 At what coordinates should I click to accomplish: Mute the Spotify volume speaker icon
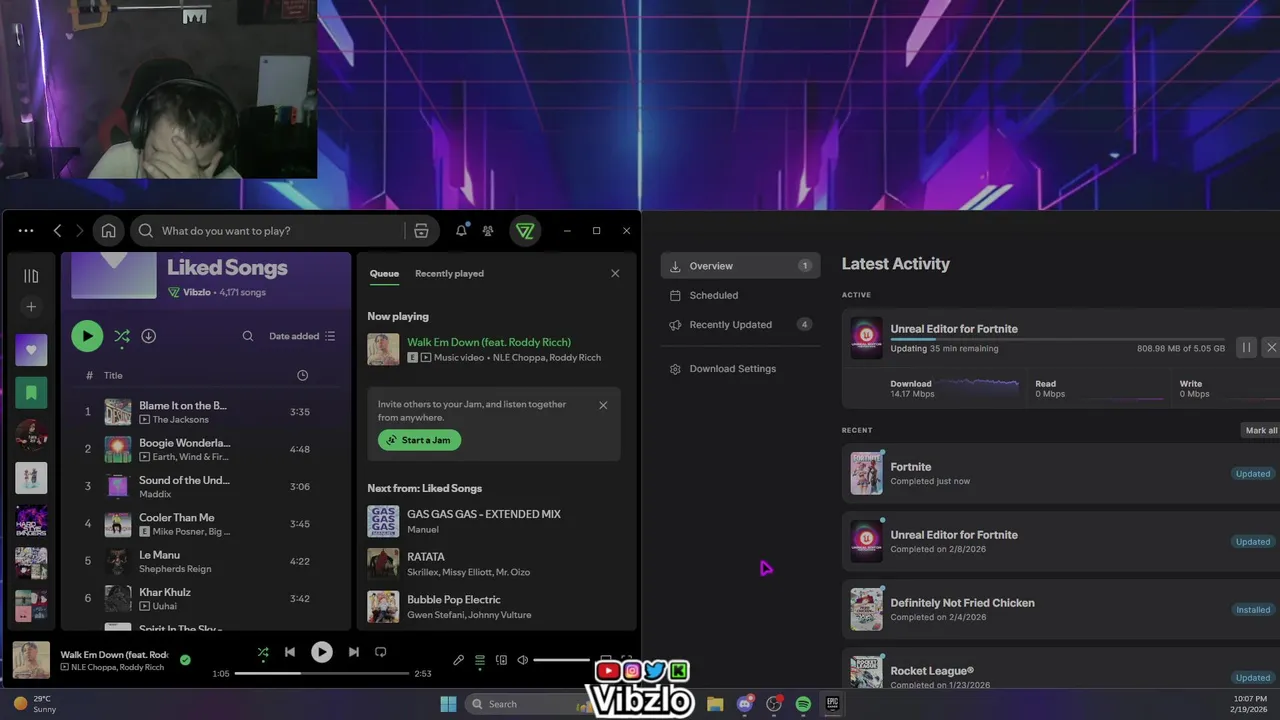522,660
